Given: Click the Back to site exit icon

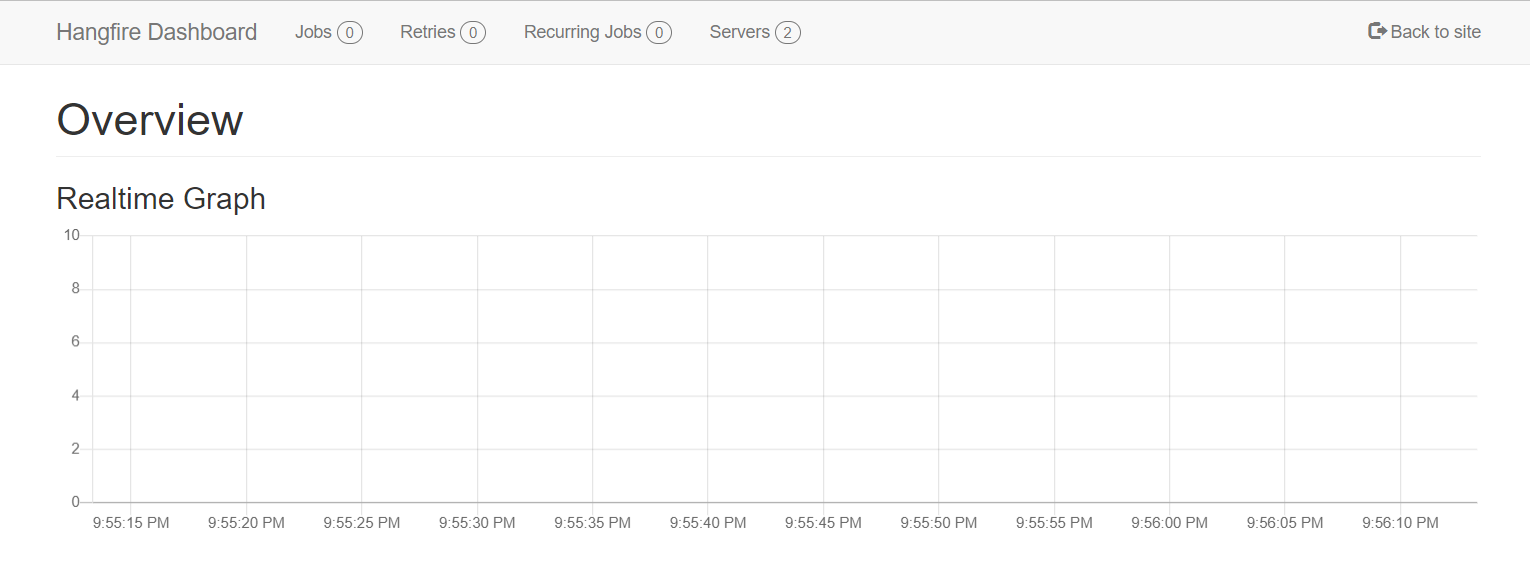Looking at the screenshot, I should point(1377,31).
